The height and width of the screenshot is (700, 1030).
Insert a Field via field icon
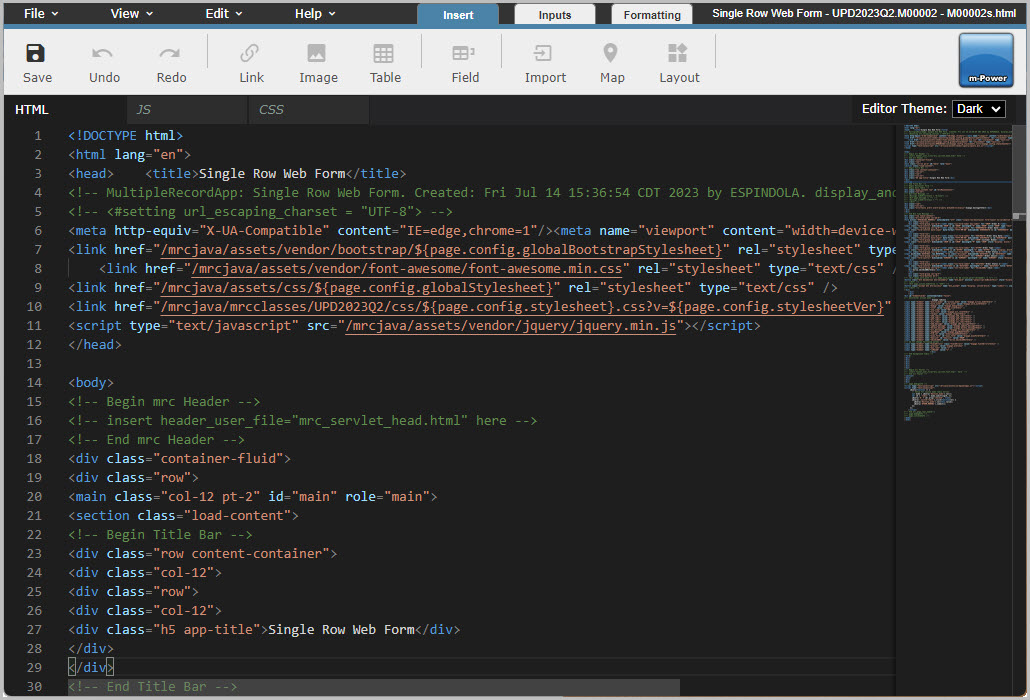[464, 53]
